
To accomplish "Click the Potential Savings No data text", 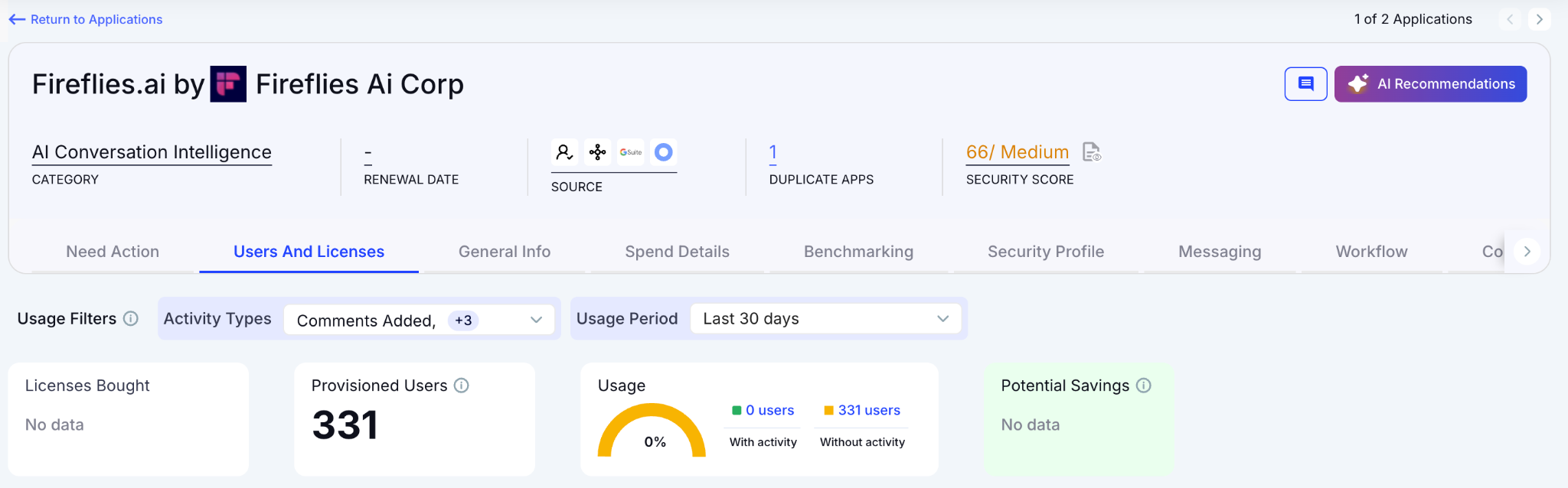I will pos(1031,425).
